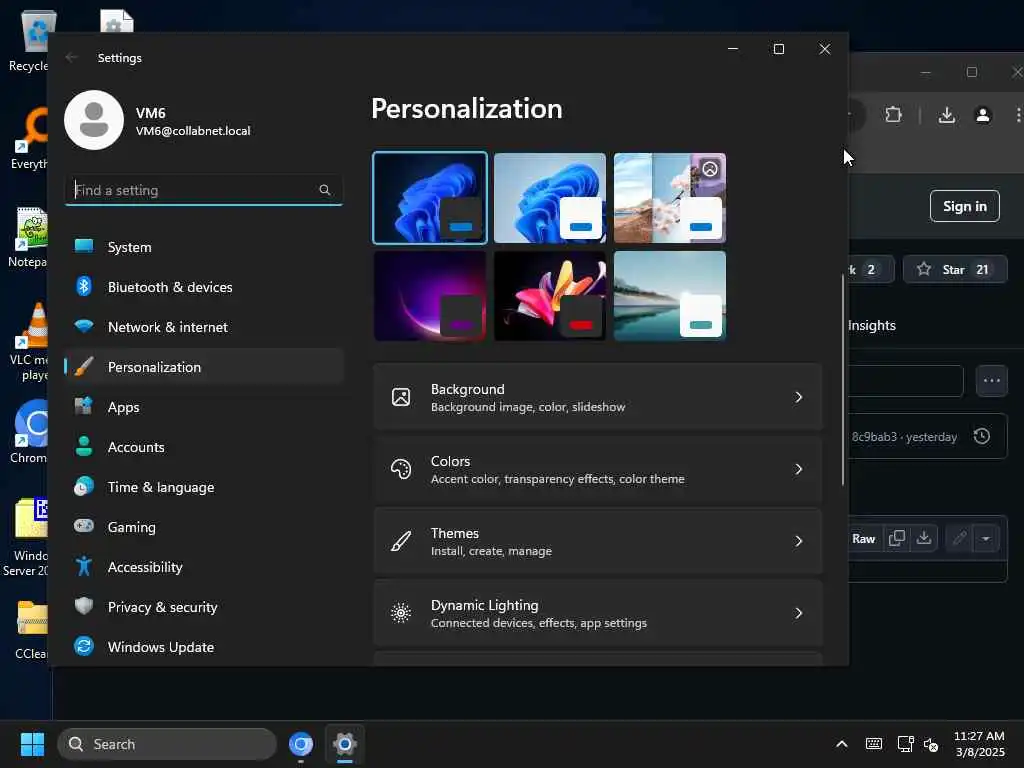Click the Background picture icon

pos(401,397)
